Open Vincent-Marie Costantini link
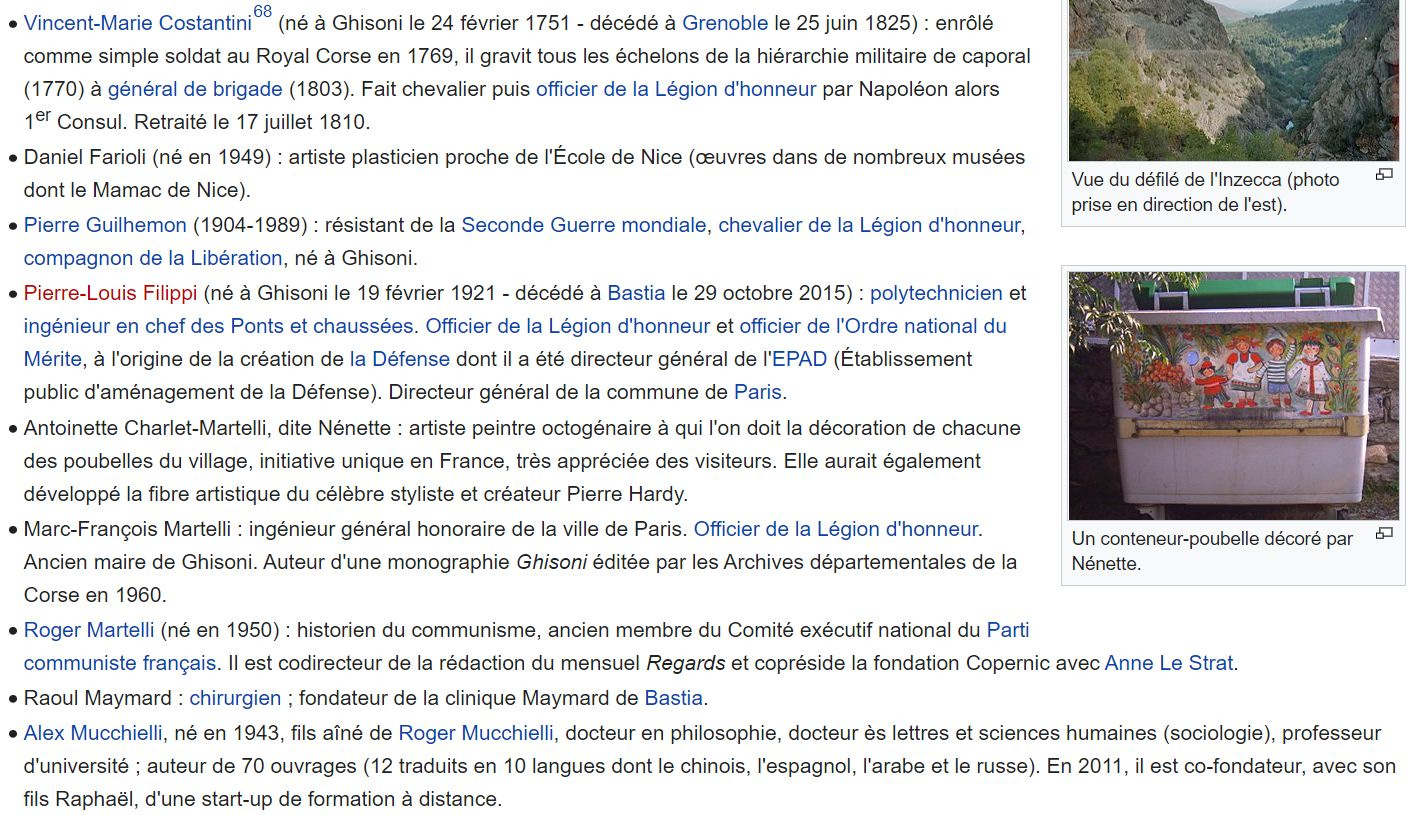1410x815 pixels. [137, 23]
